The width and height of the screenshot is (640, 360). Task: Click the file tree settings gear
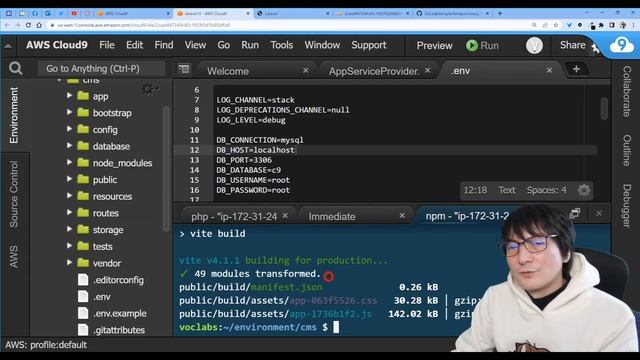click(149, 89)
